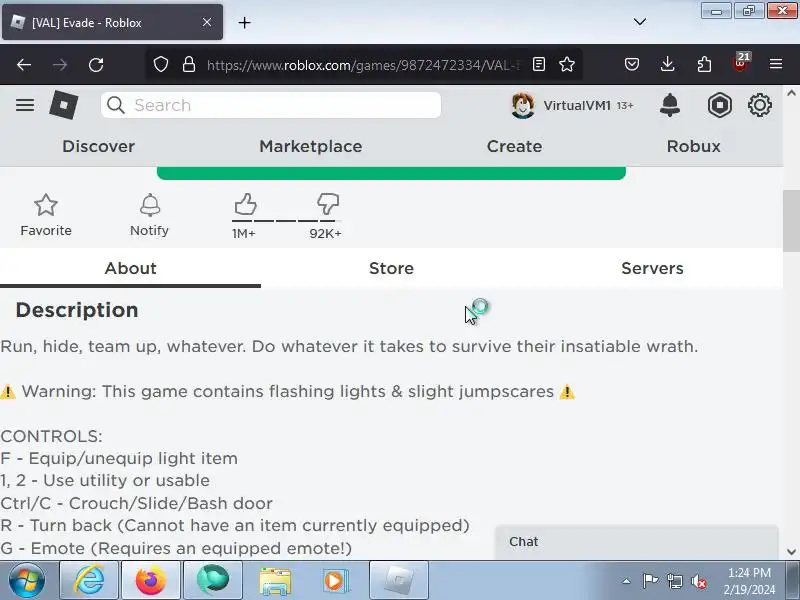Toggle reader view icon in address bar
The width and height of the screenshot is (800, 600).
point(539,64)
